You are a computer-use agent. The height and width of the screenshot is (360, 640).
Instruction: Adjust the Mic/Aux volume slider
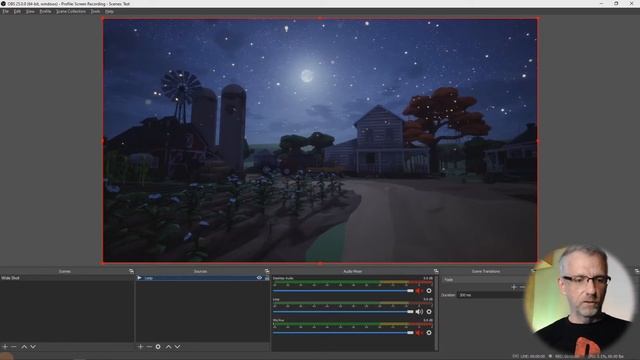coord(343,333)
